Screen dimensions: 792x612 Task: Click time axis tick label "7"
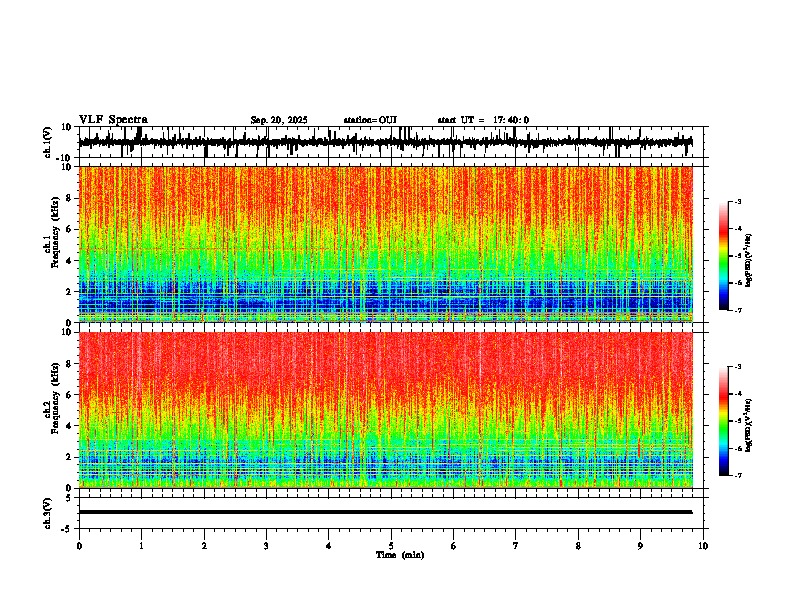[516, 546]
